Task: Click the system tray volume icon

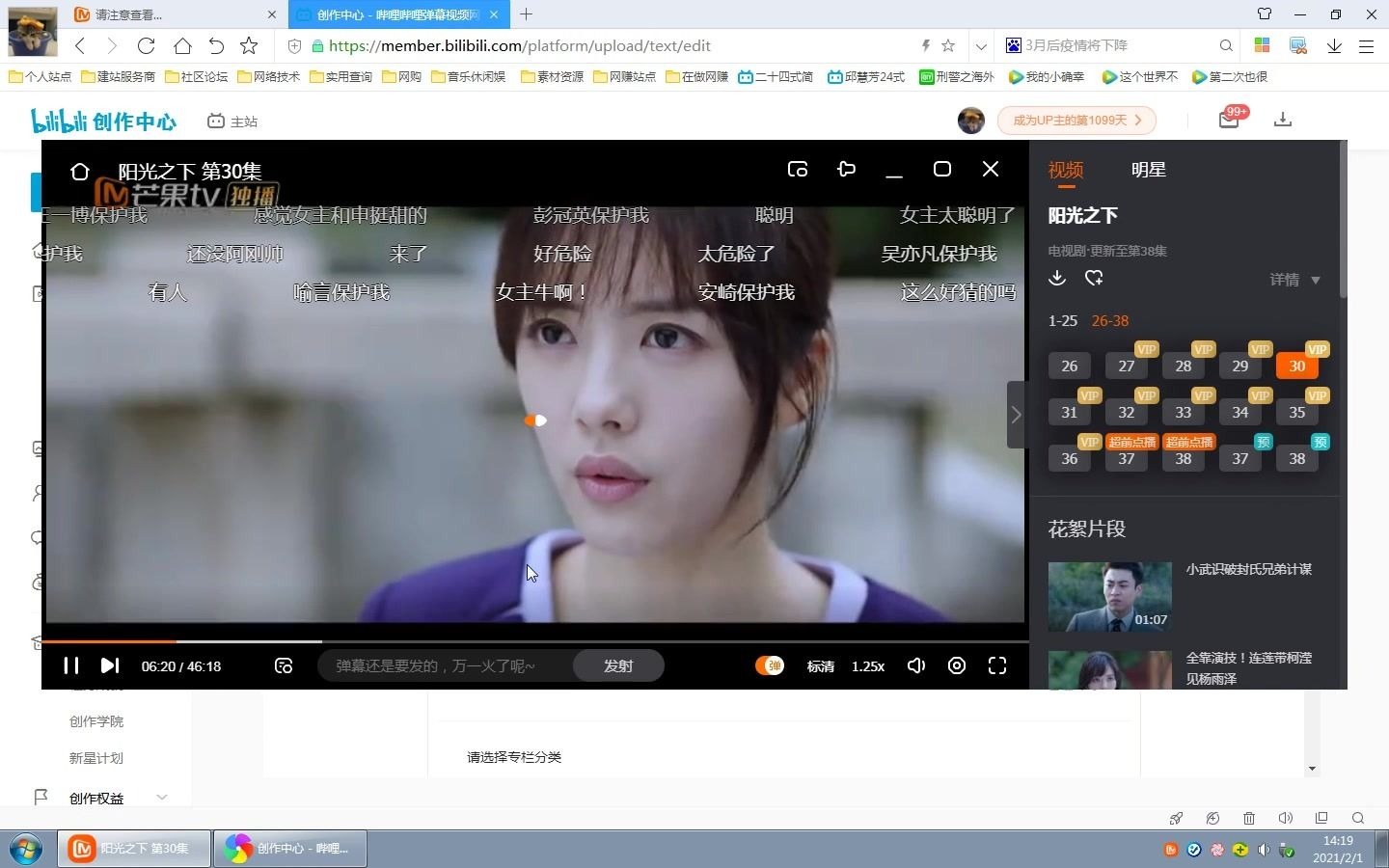Action: (x=1264, y=850)
